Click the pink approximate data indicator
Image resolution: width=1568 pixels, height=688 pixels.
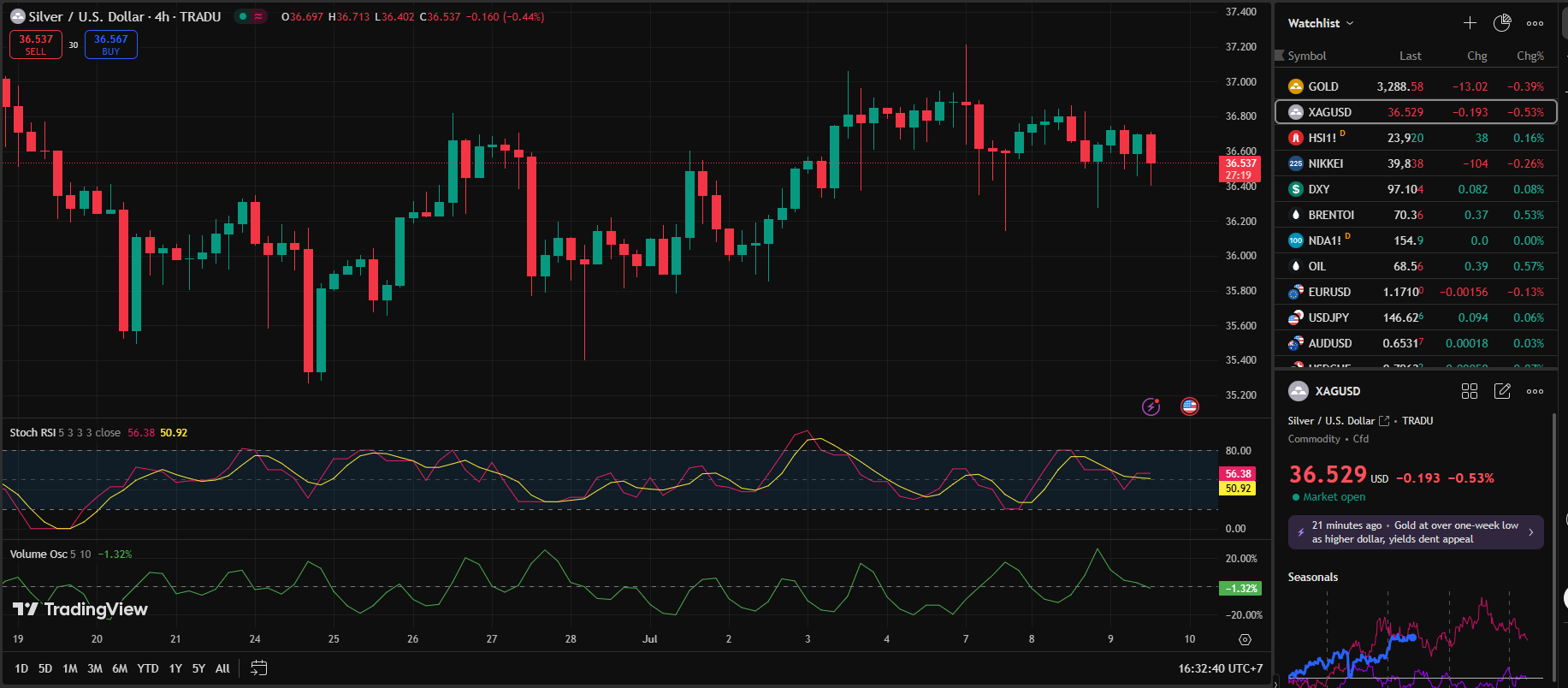pos(258,16)
